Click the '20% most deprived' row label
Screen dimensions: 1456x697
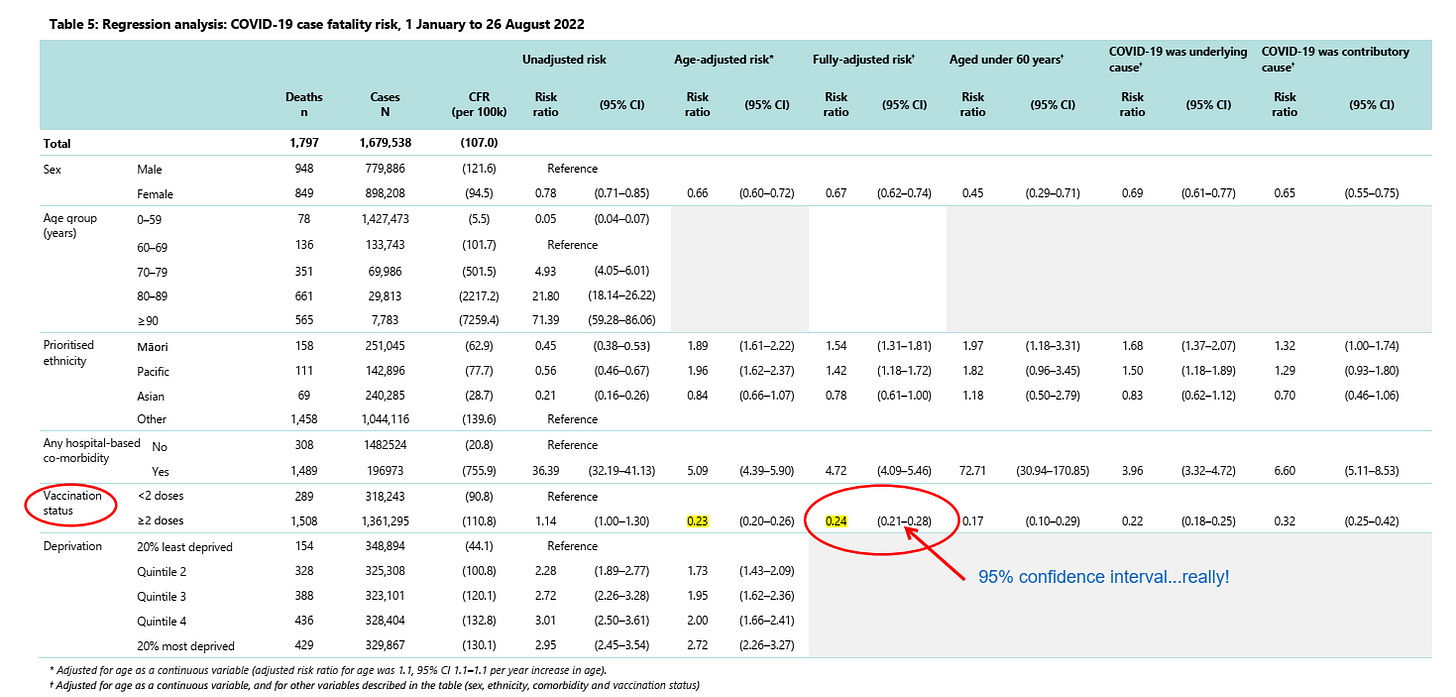[x=184, y=646]
